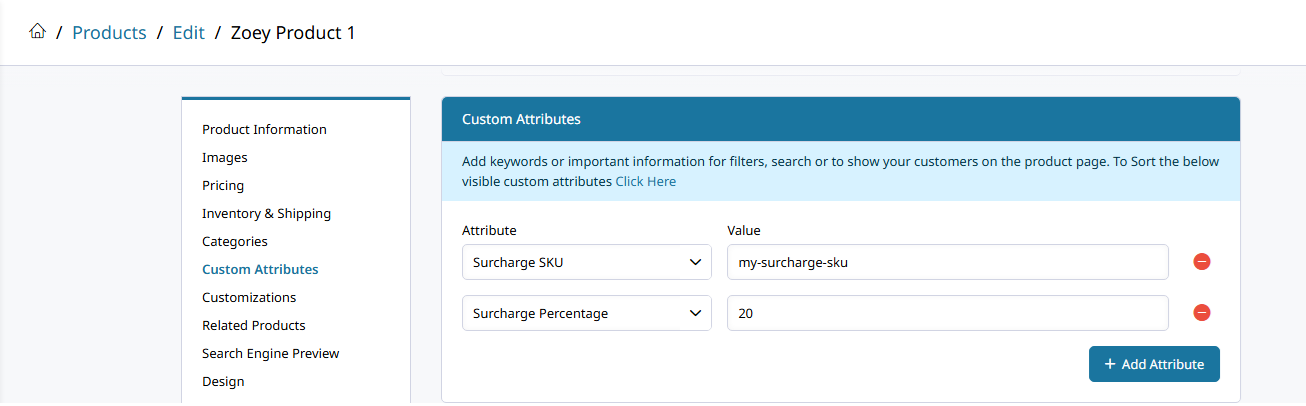
Task: Follow the Click Here sort link
Action: (645, 182)
